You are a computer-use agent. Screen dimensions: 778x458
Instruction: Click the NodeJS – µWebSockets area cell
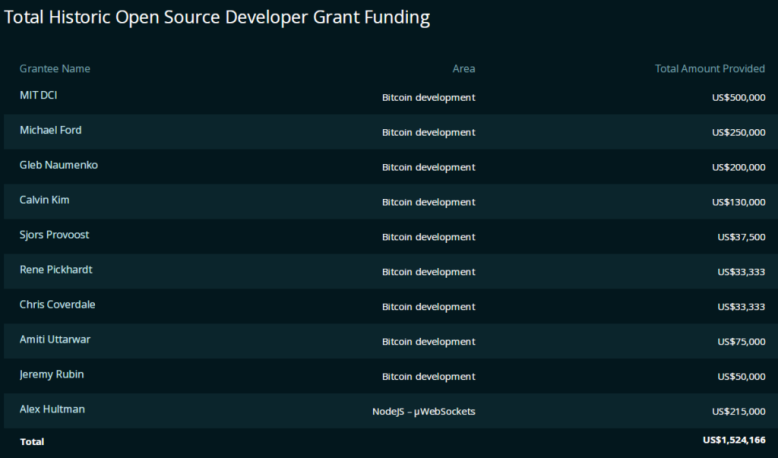(424, 411)
